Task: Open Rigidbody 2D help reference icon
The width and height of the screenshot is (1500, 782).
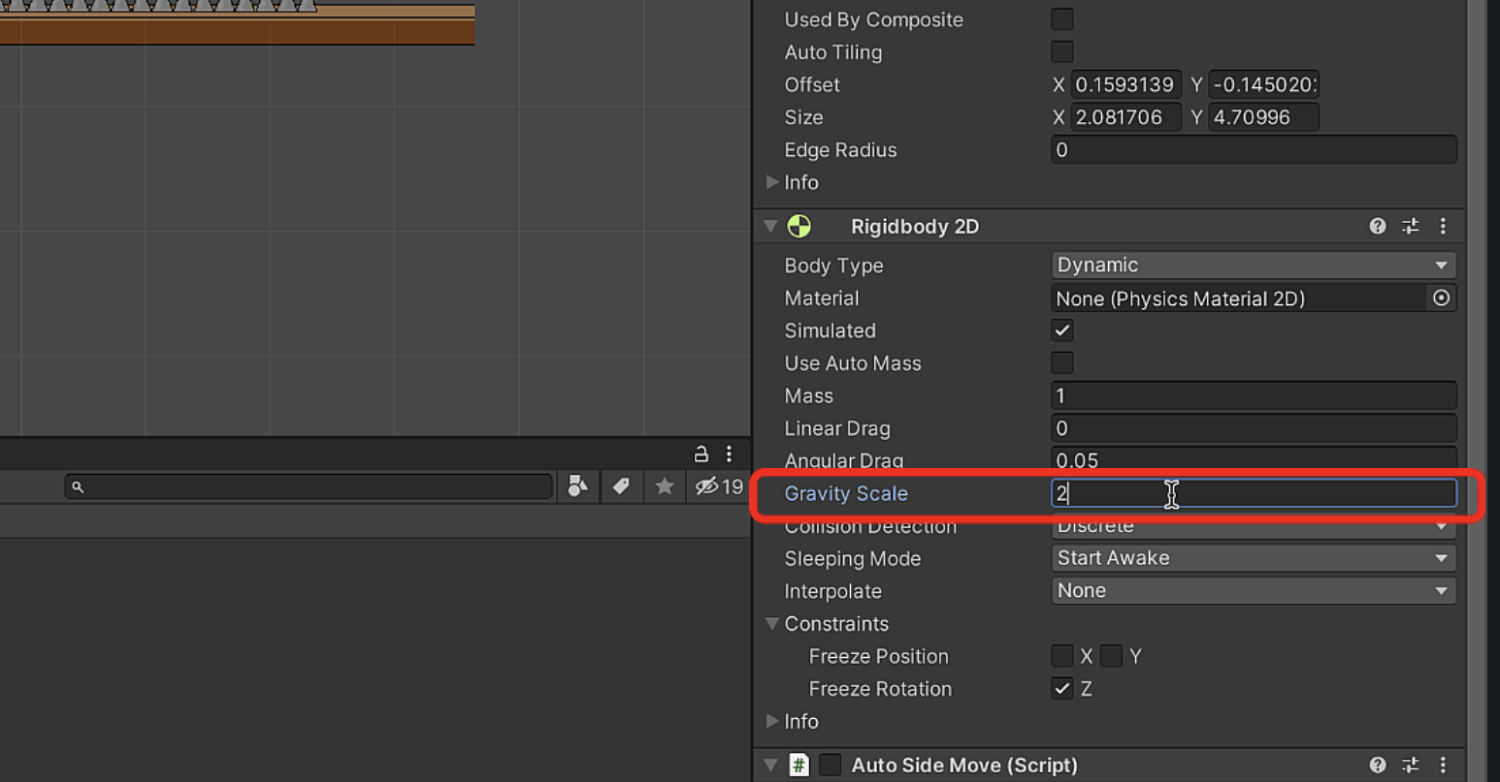Action: [x=1378, y=227]
